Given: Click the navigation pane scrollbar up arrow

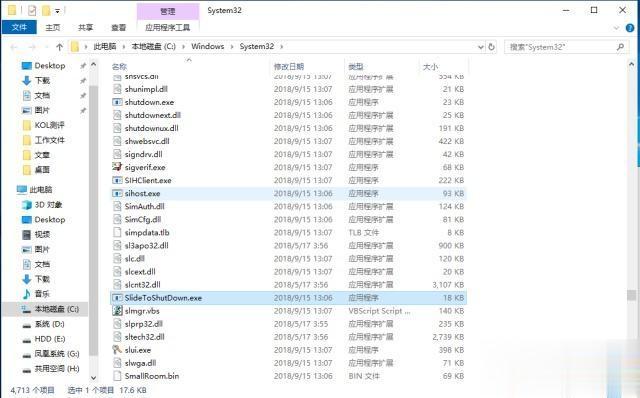Looking at the screenshot, I should tap(93, 65).
